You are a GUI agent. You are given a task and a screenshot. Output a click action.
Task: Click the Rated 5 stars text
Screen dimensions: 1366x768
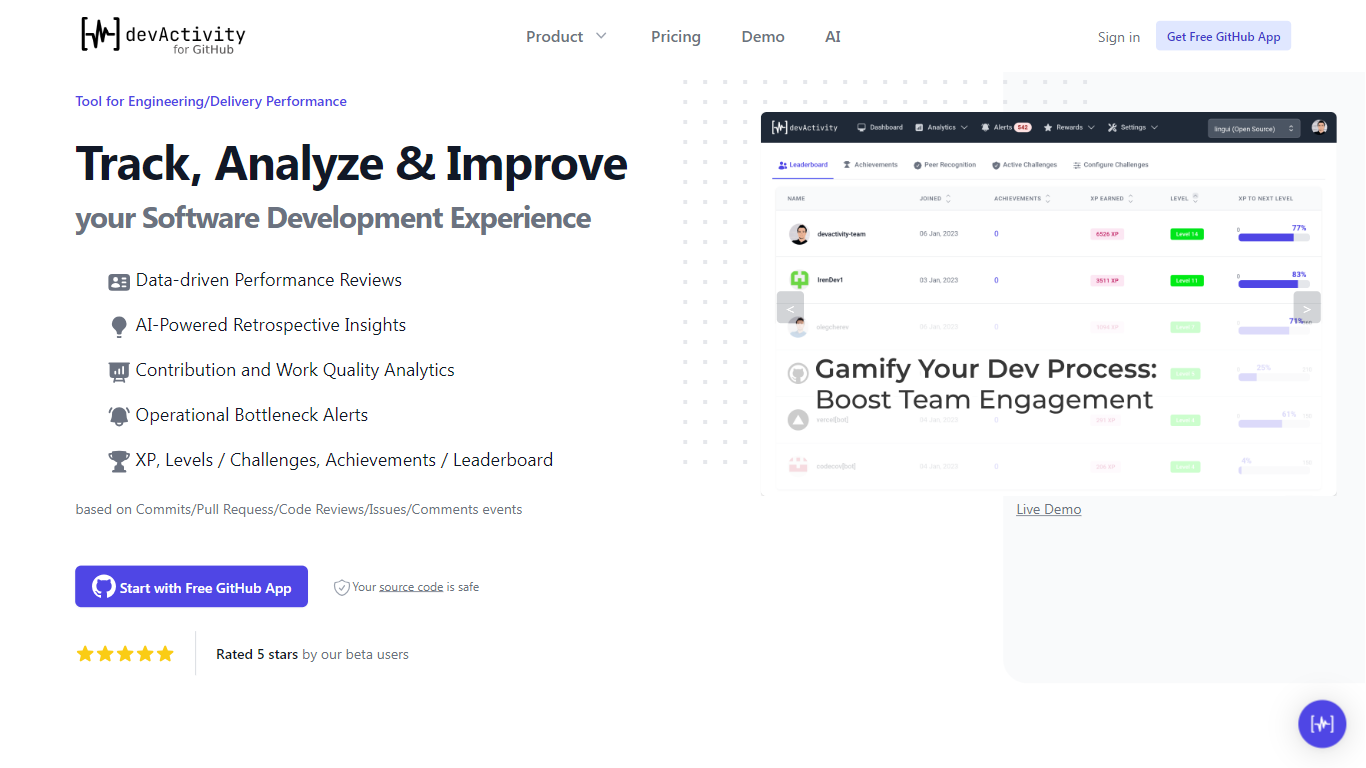point(257,654)
